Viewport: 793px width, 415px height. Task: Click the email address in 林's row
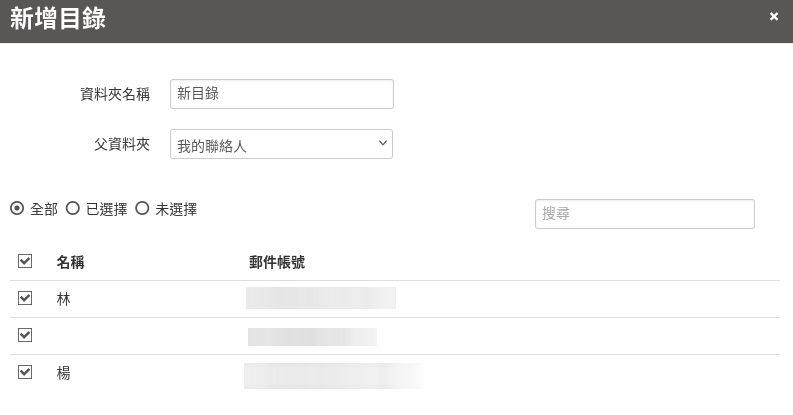point(321,298)
